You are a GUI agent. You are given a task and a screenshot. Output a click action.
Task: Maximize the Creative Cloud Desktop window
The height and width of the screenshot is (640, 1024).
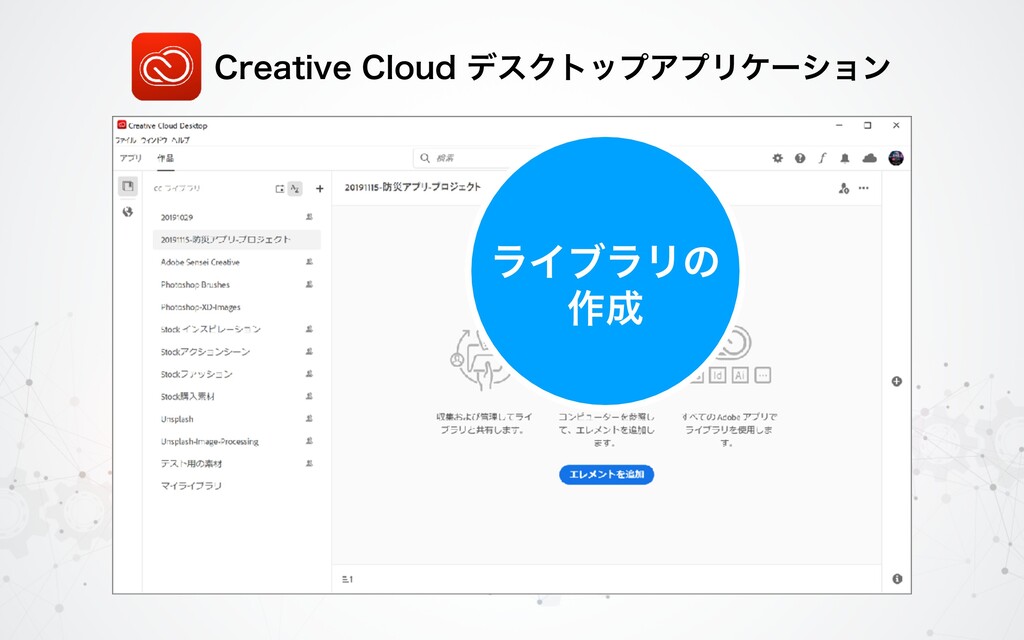867,125
